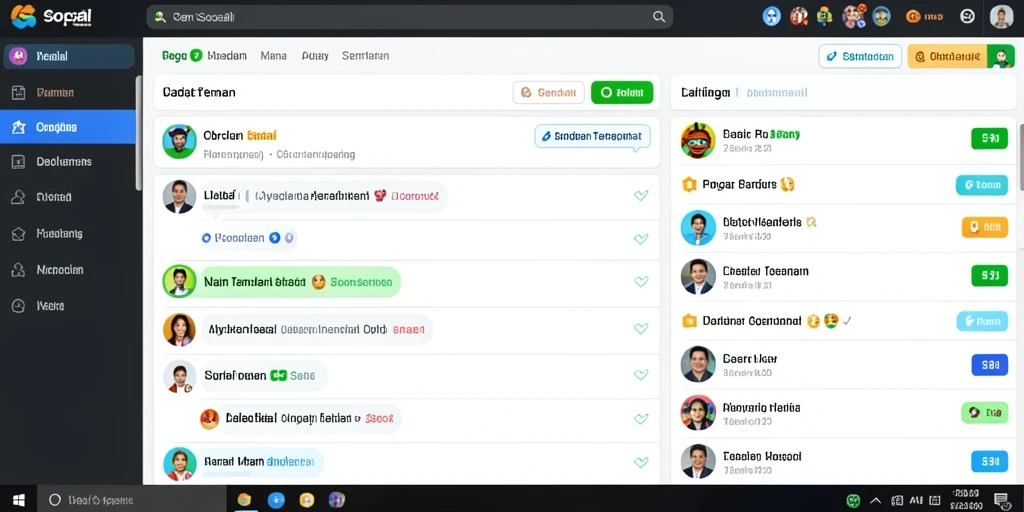Switch to the Mena tab
This screenshot has height=512, width=1024.
[x=273, y=56]
